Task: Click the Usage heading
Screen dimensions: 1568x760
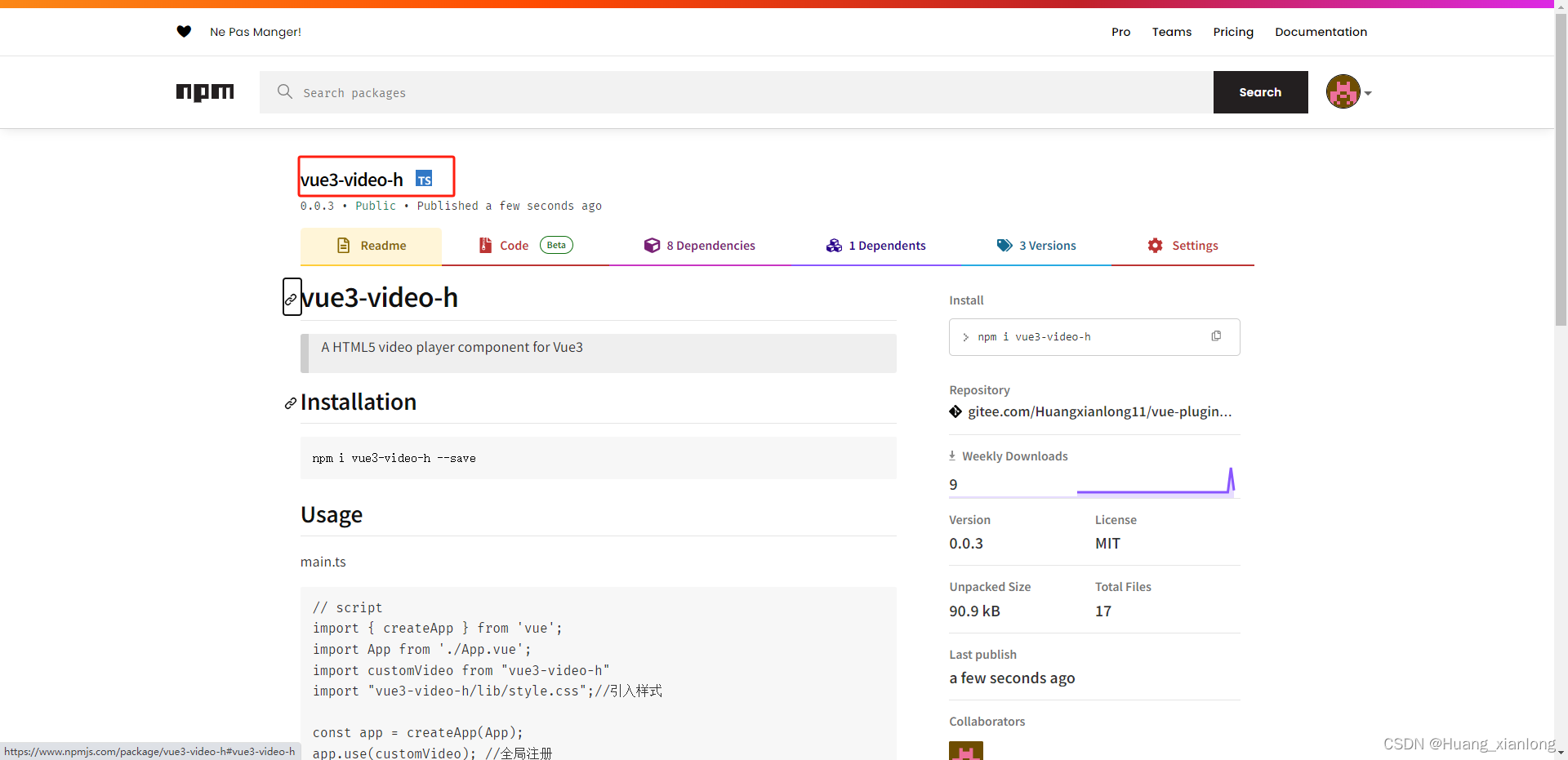Action: coord(332,515)
